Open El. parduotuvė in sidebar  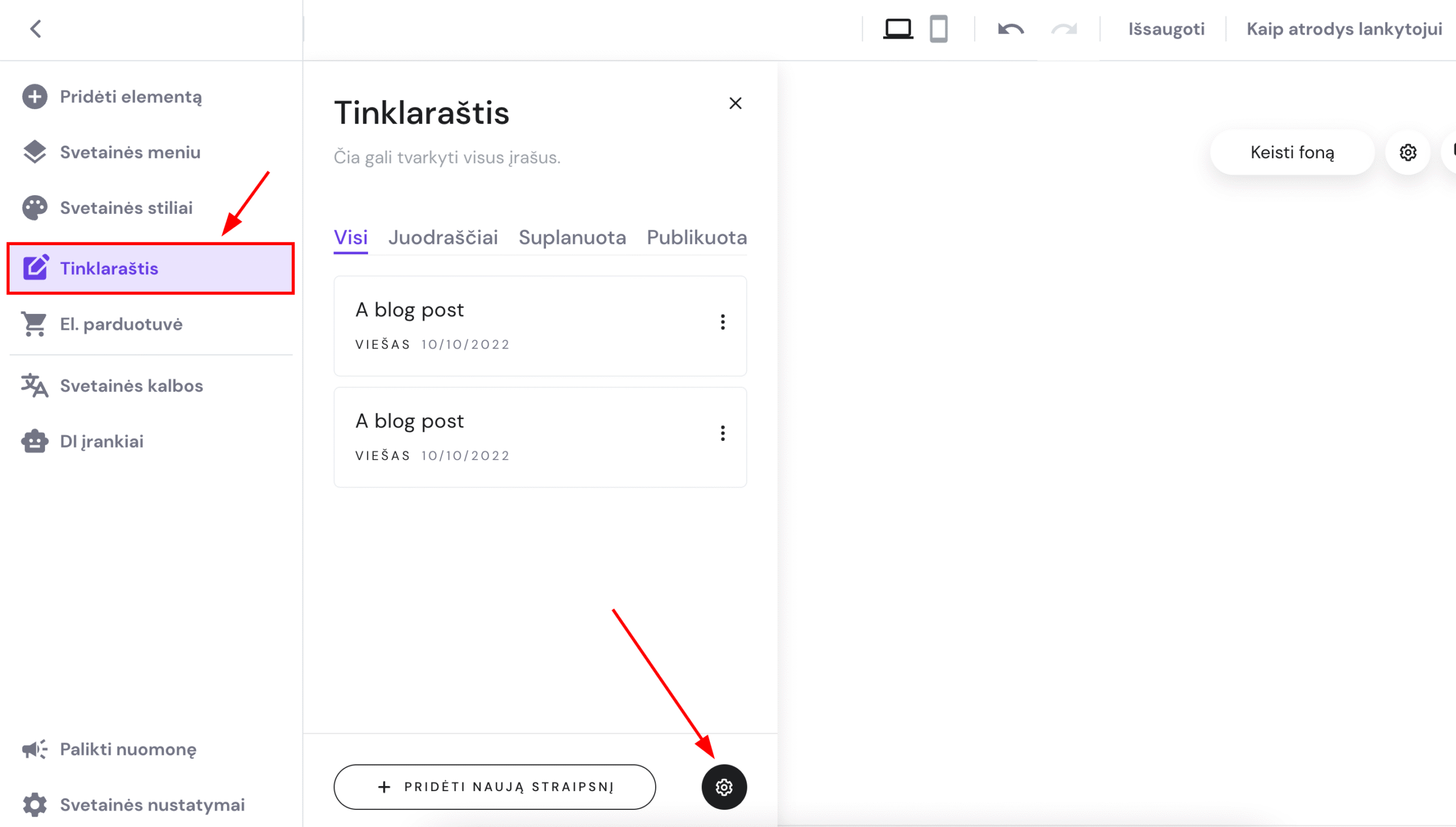[121, 324]
